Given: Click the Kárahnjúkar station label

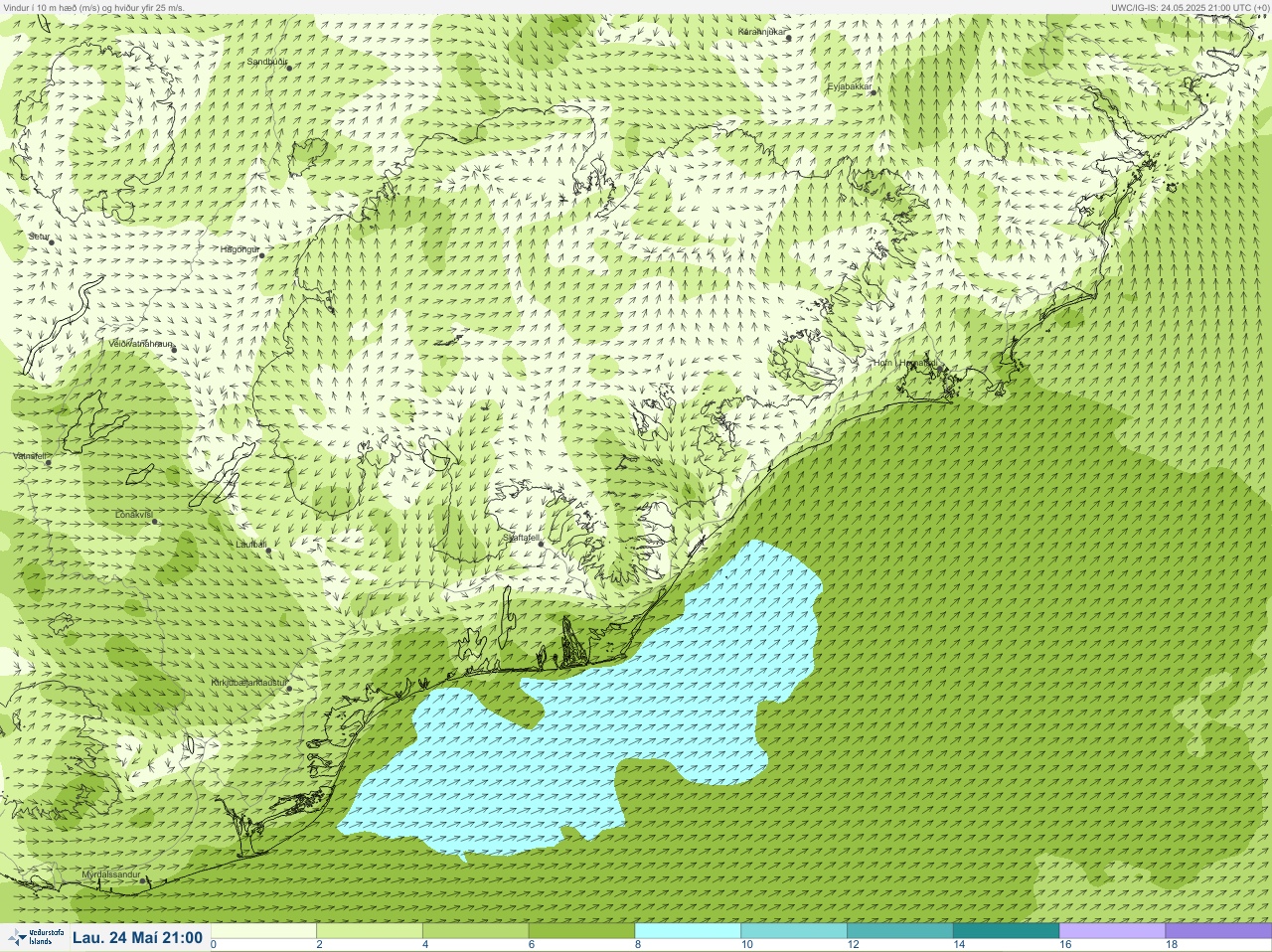Looking at the screenshot, I should (x=761, y=32).
